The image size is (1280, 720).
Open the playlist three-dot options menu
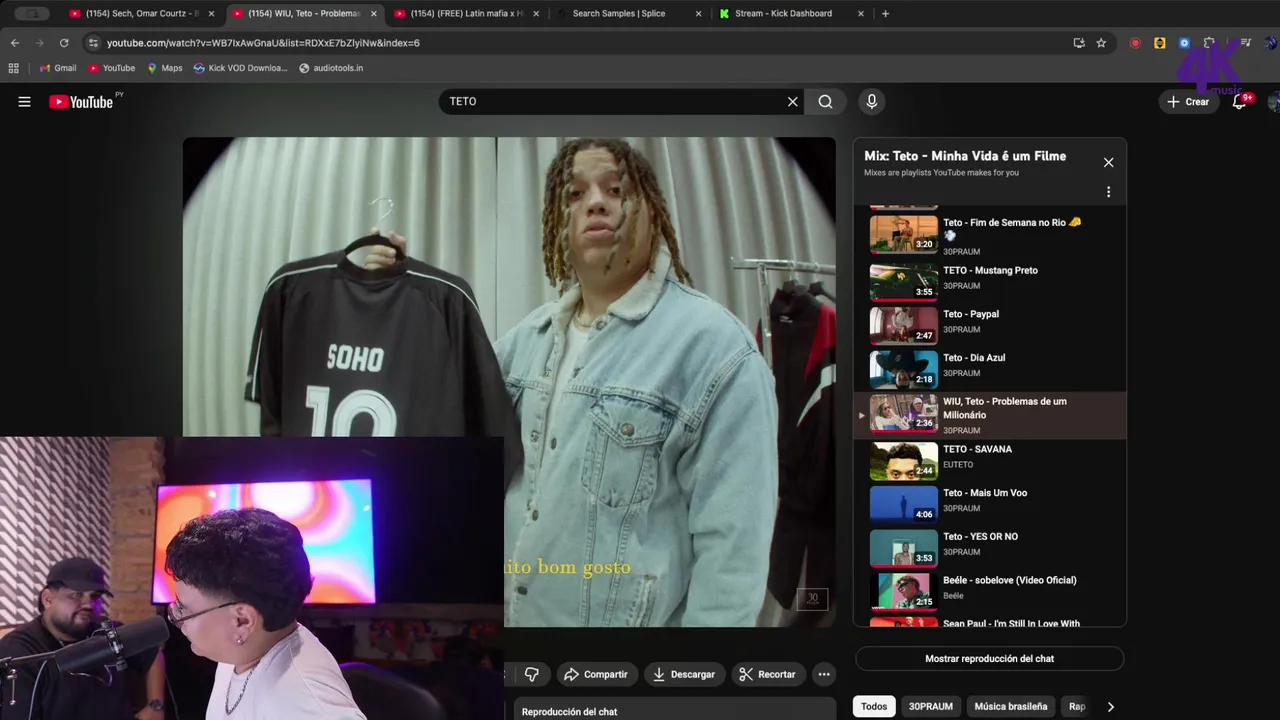tap(1108, 191)
